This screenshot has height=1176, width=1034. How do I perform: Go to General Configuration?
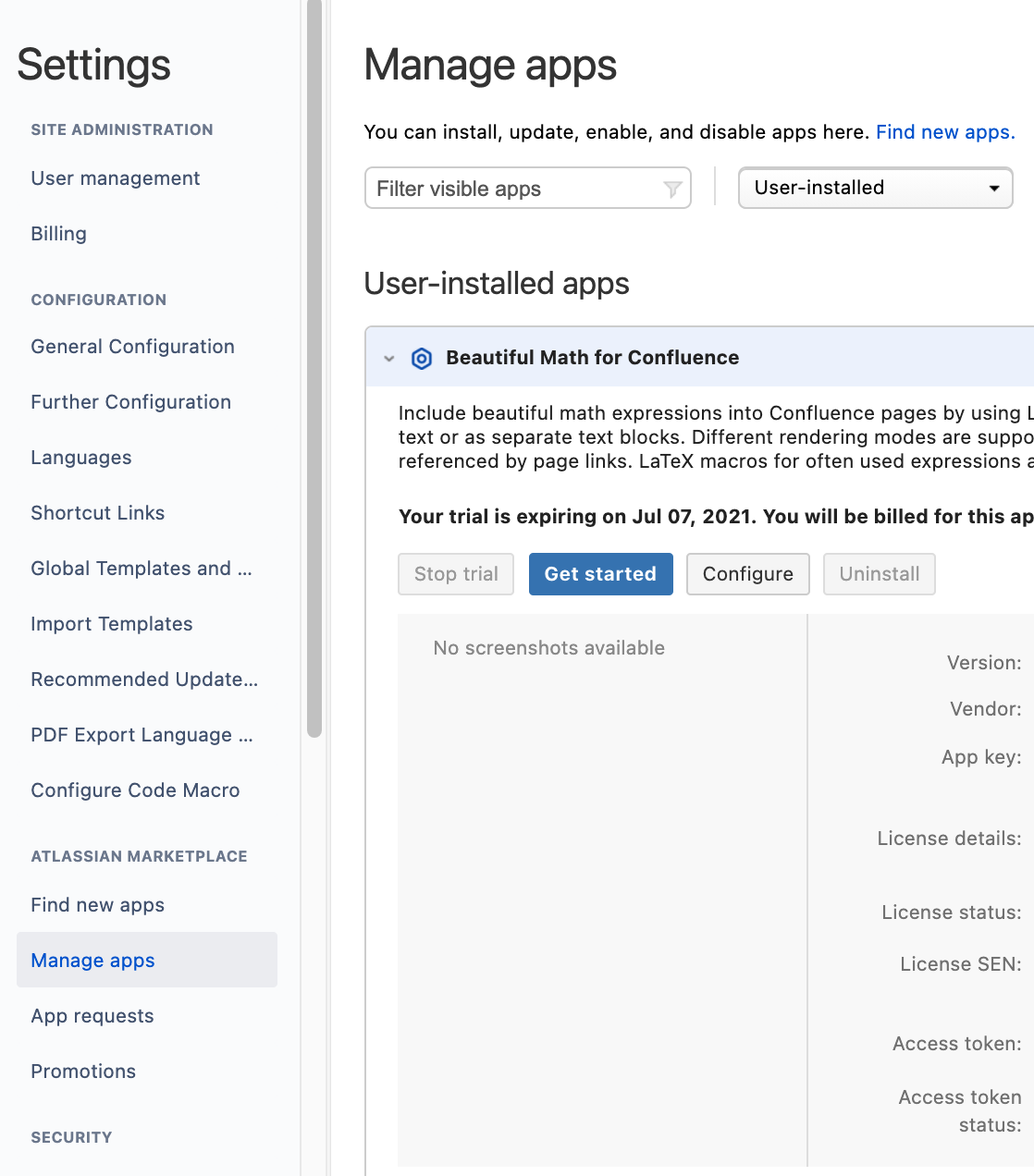132,347
